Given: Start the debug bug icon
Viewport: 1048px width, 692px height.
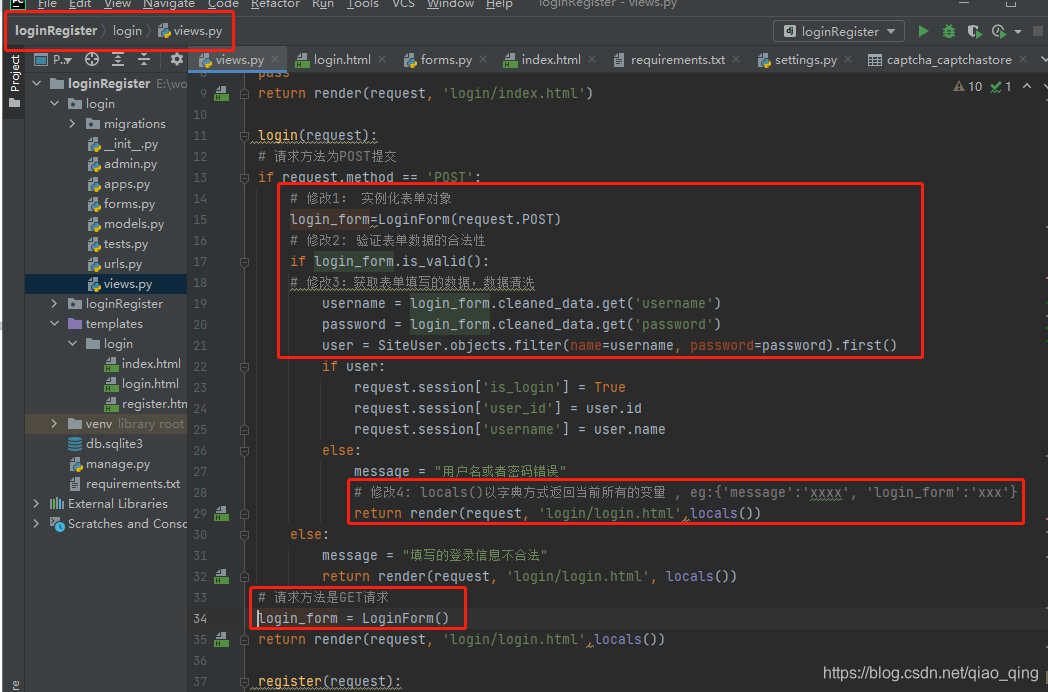Looking at the screenshot, I should click(948, 31).
